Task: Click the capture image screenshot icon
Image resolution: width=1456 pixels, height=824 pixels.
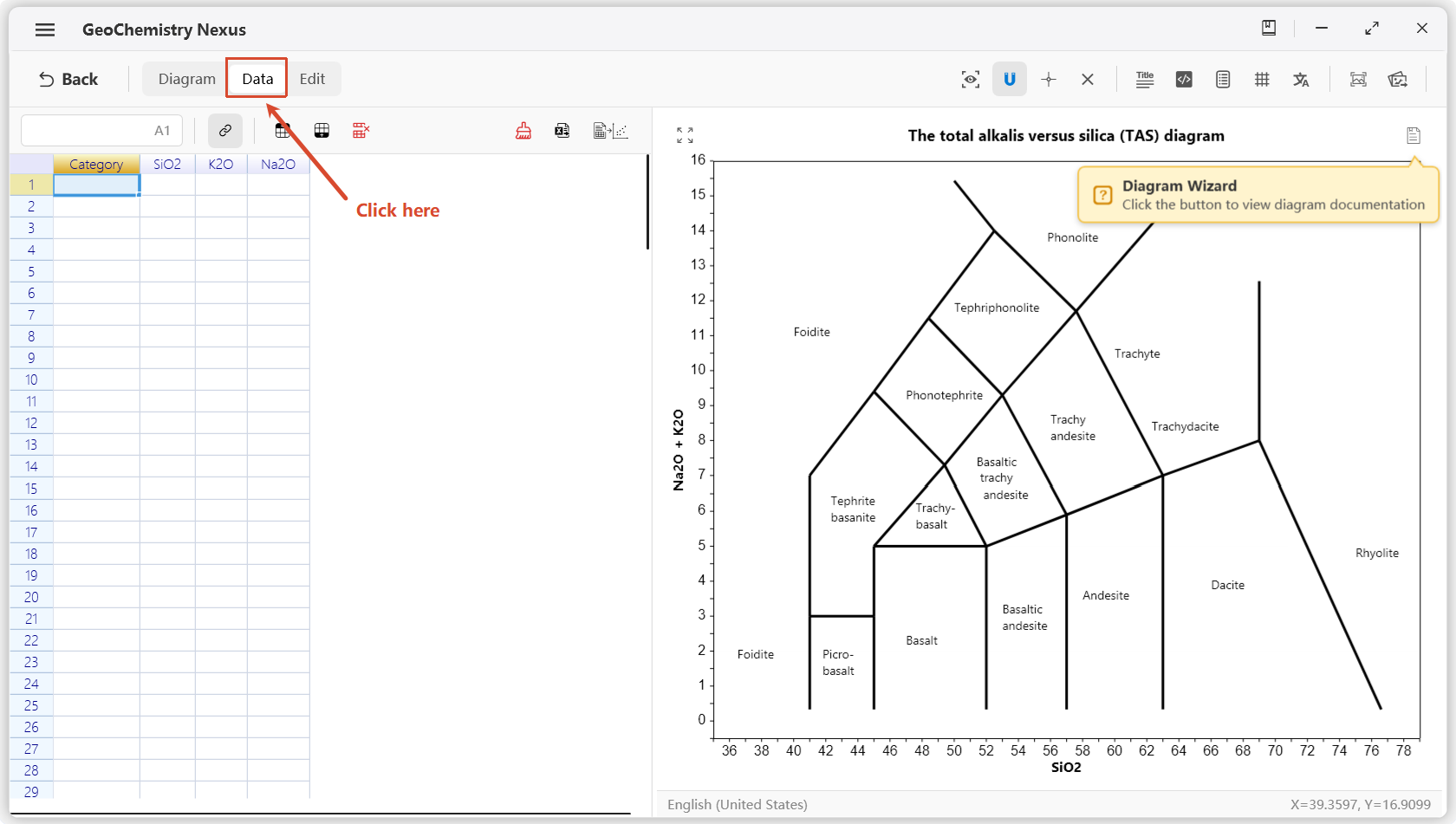Action: [x=1358, y=80]
